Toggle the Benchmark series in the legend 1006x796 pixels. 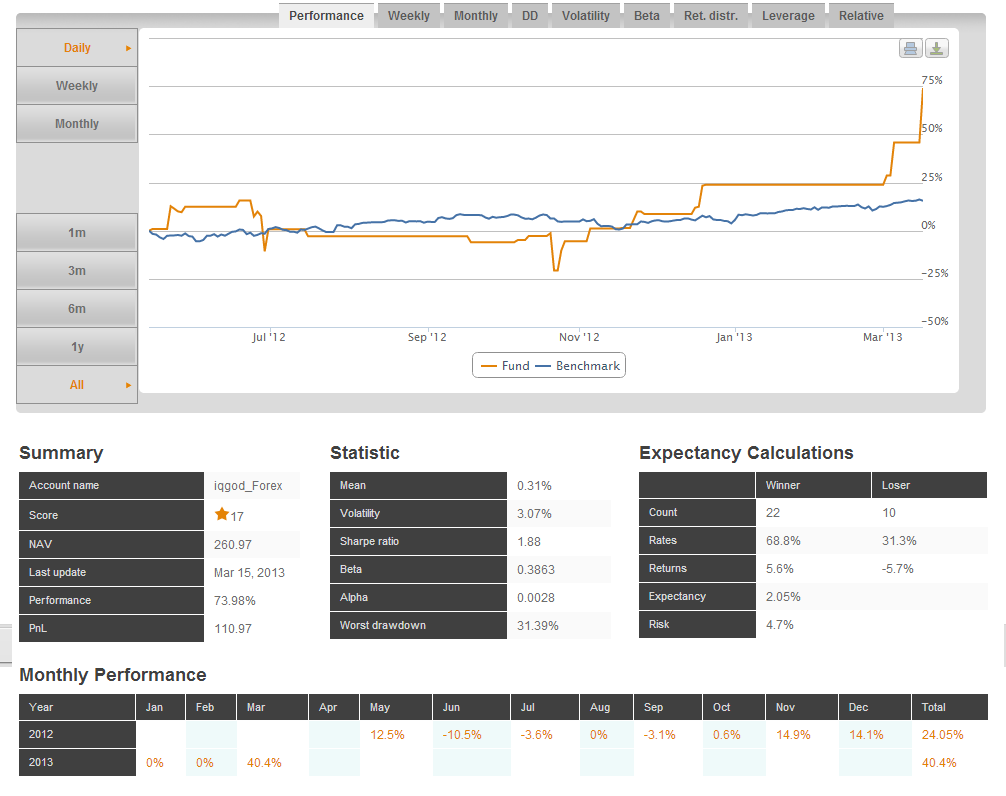tap(577, 366)
